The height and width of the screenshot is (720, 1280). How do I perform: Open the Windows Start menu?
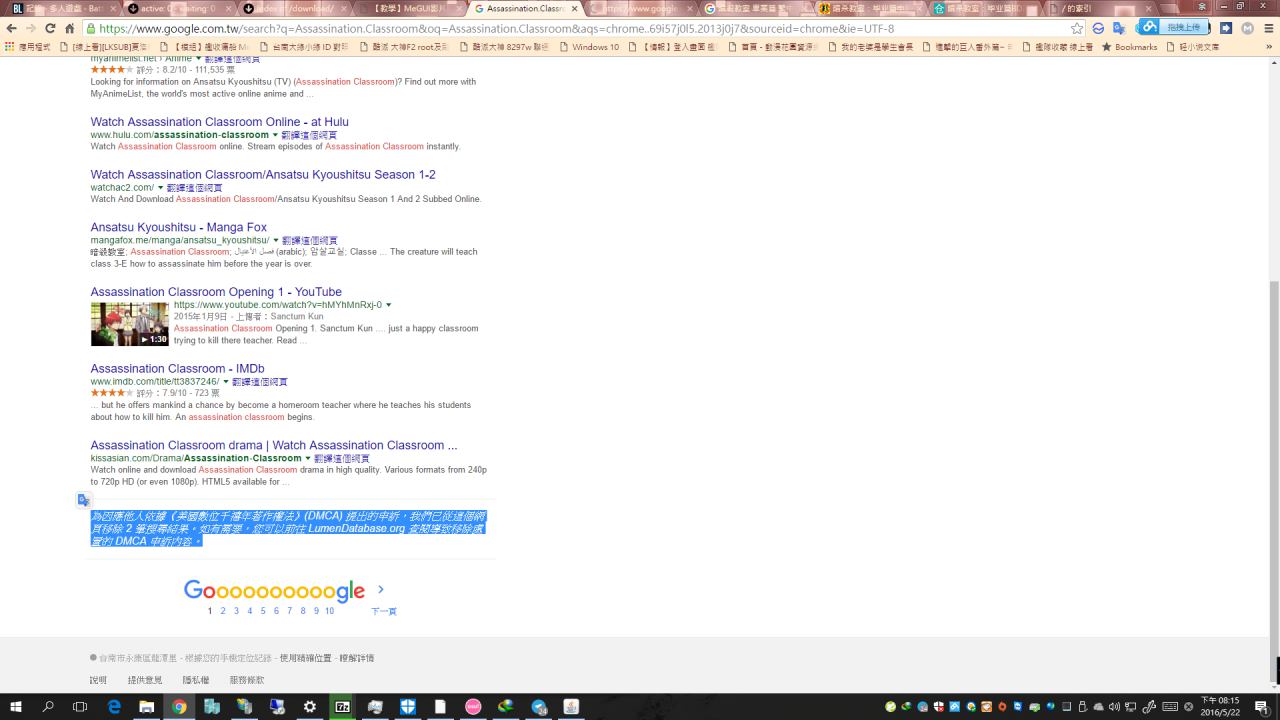tap(15, 707)
